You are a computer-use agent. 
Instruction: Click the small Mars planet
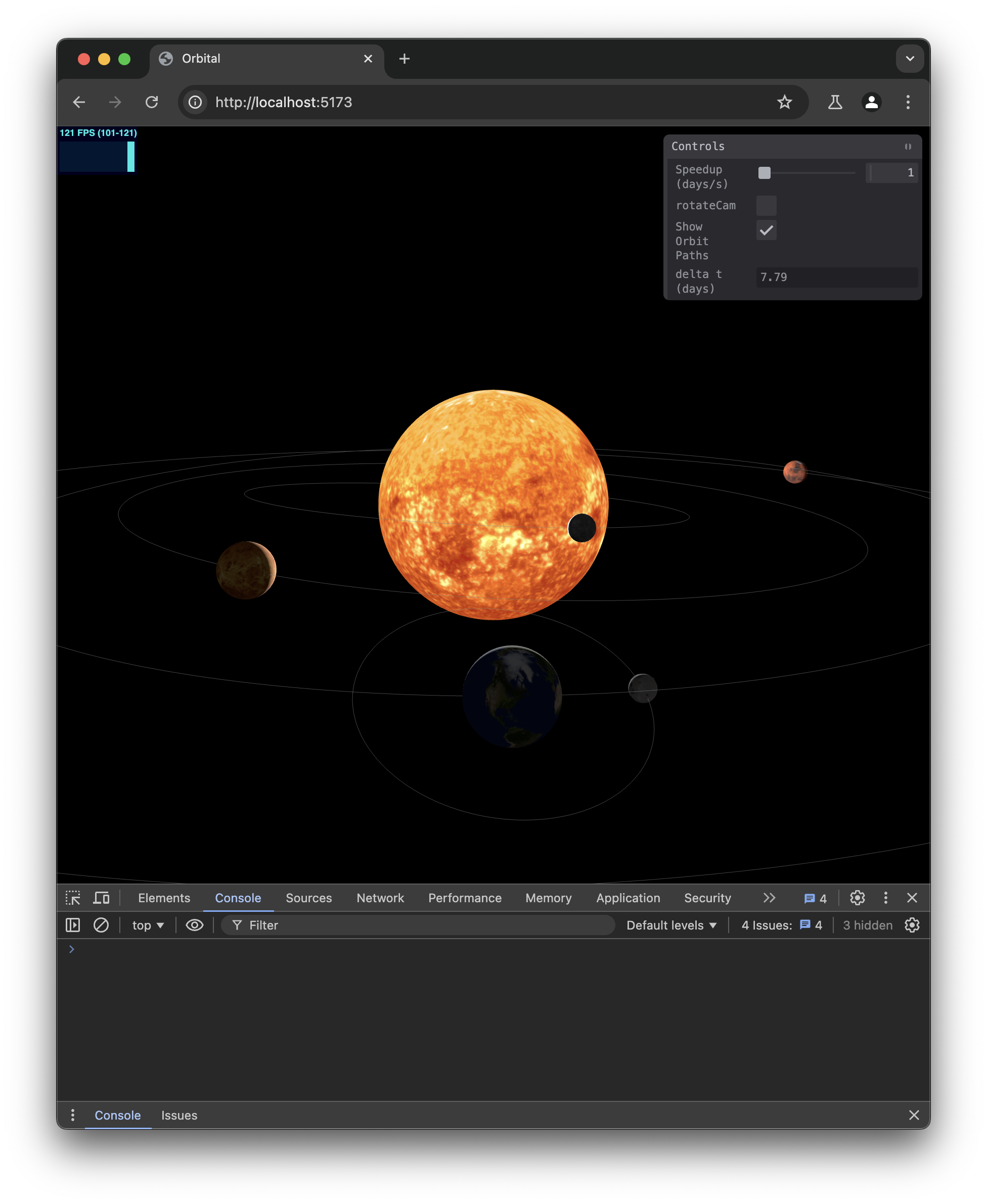(794, 472)
